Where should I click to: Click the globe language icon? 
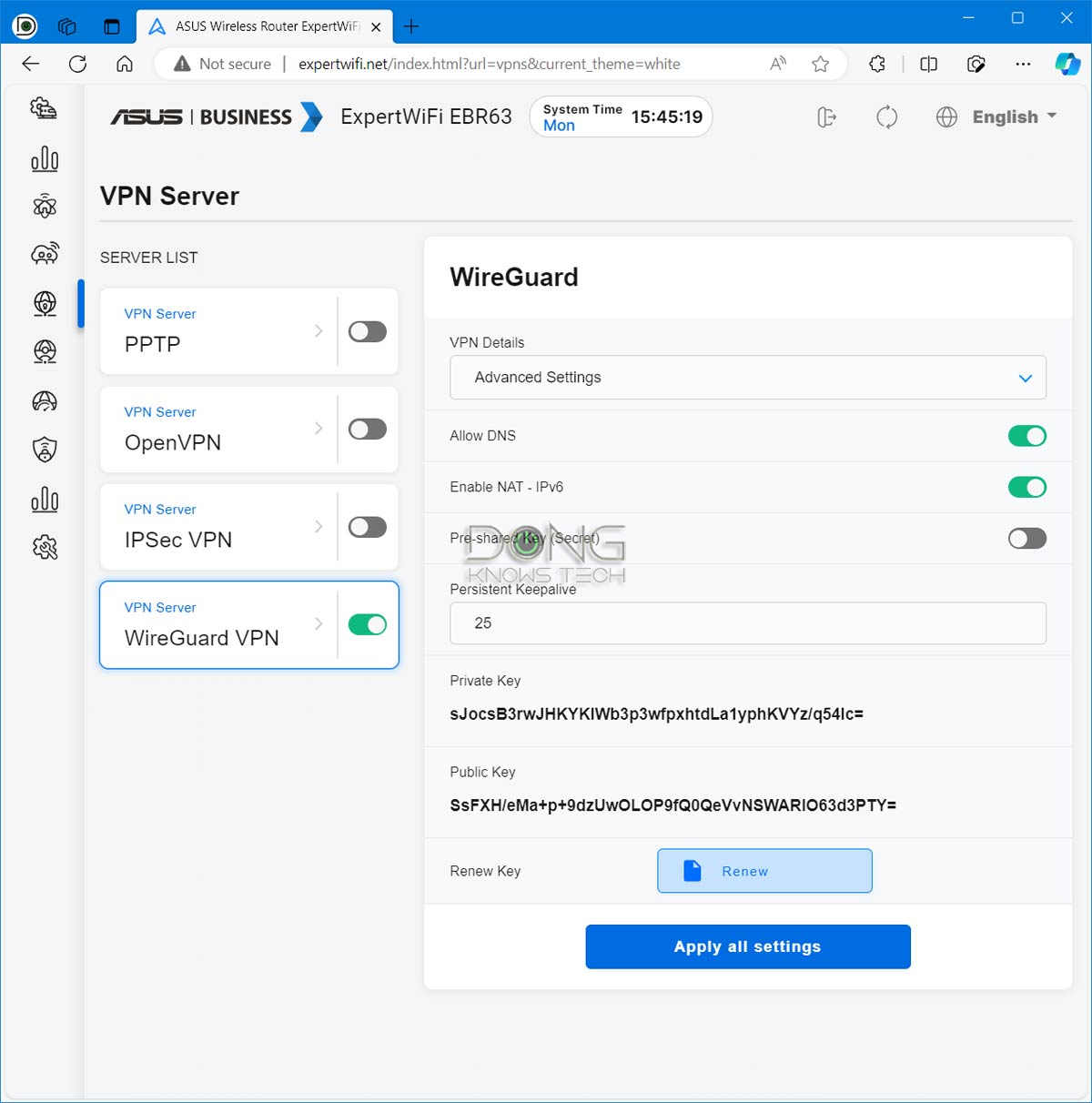pyautogui.click(x=946, y=117)
